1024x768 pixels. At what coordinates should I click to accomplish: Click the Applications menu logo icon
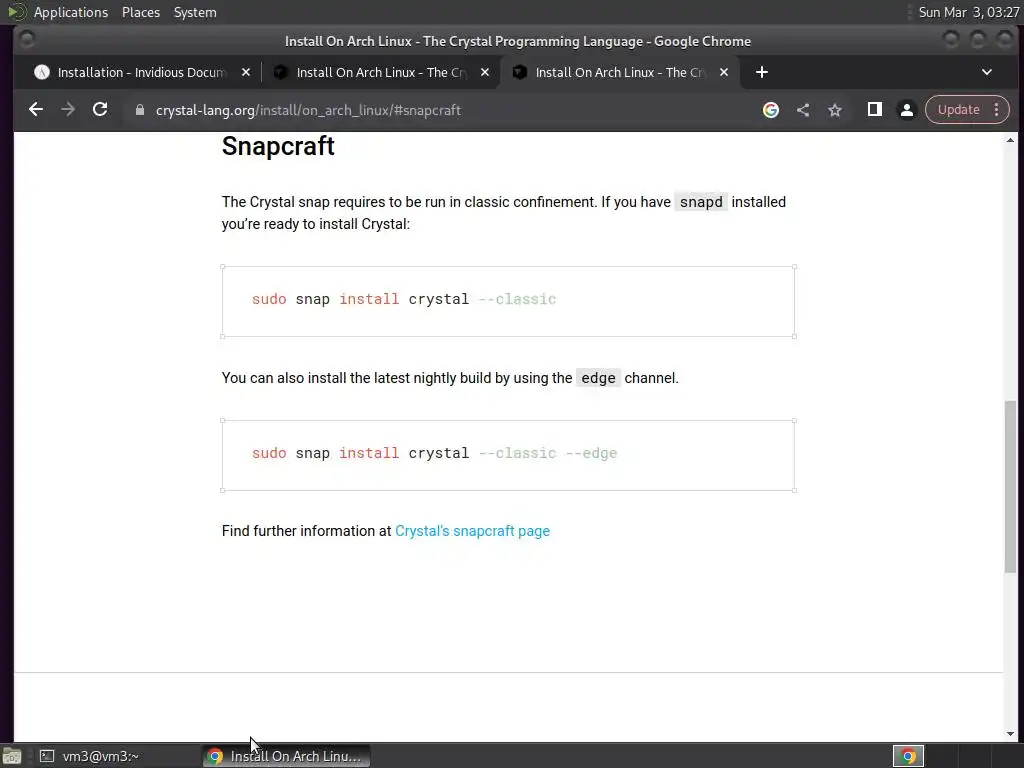(15, 12)
